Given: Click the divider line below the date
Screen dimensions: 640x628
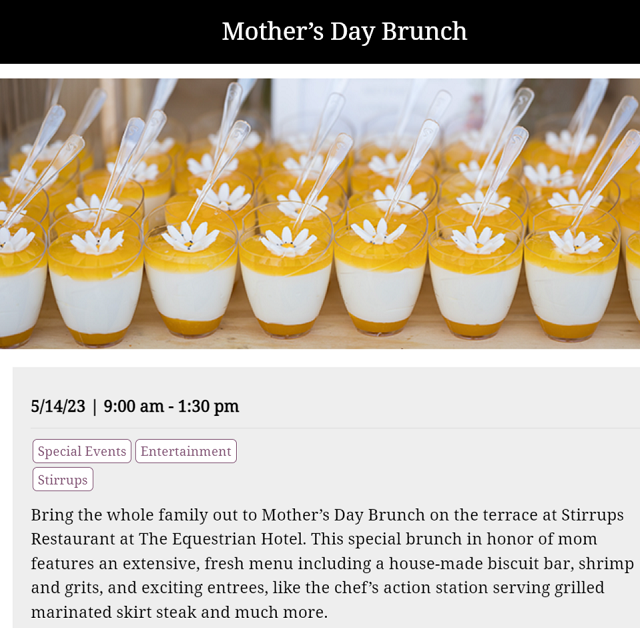Looking at the screenshot, I should (335, 428).
